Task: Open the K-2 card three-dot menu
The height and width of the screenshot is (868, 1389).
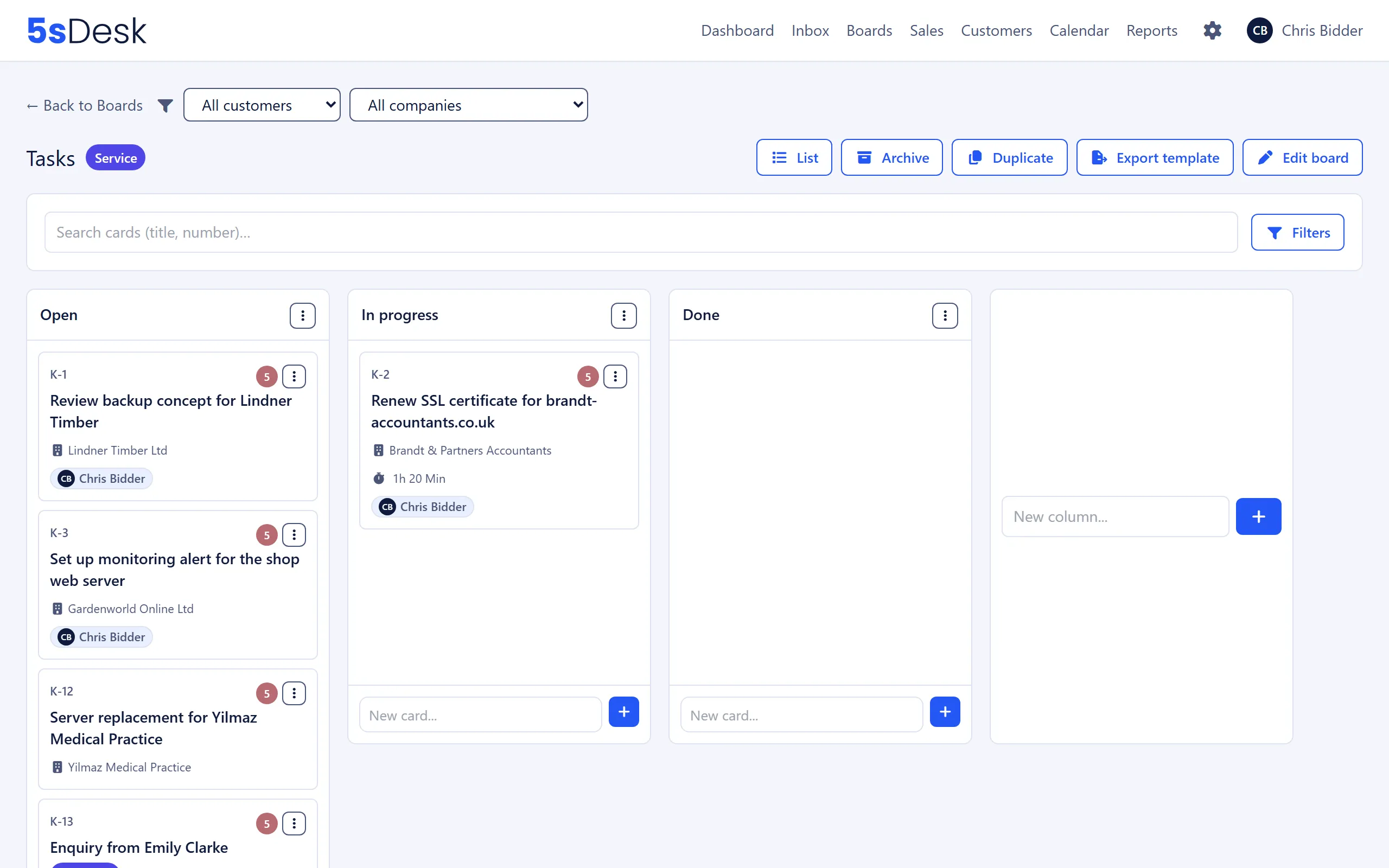Action: pos(615,376)
